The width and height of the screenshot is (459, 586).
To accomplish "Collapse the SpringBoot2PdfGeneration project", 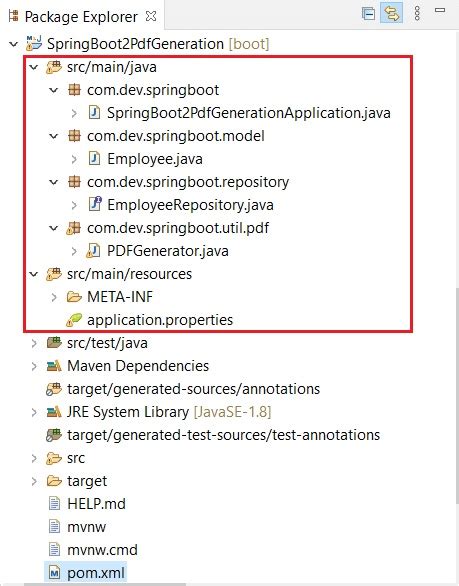I will (x=14, y=44).
